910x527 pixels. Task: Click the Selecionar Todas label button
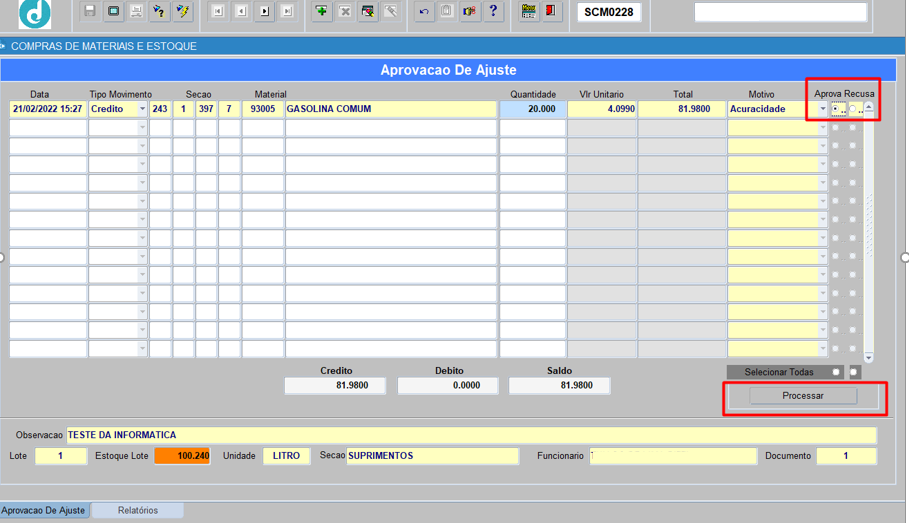[779, 372]
